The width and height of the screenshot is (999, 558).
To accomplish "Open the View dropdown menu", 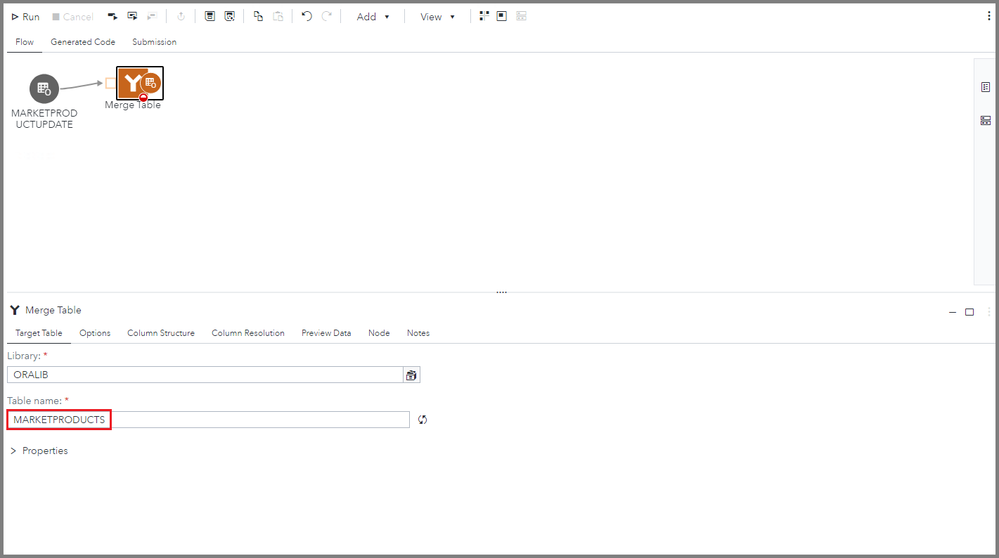I will tap(437, 17).
